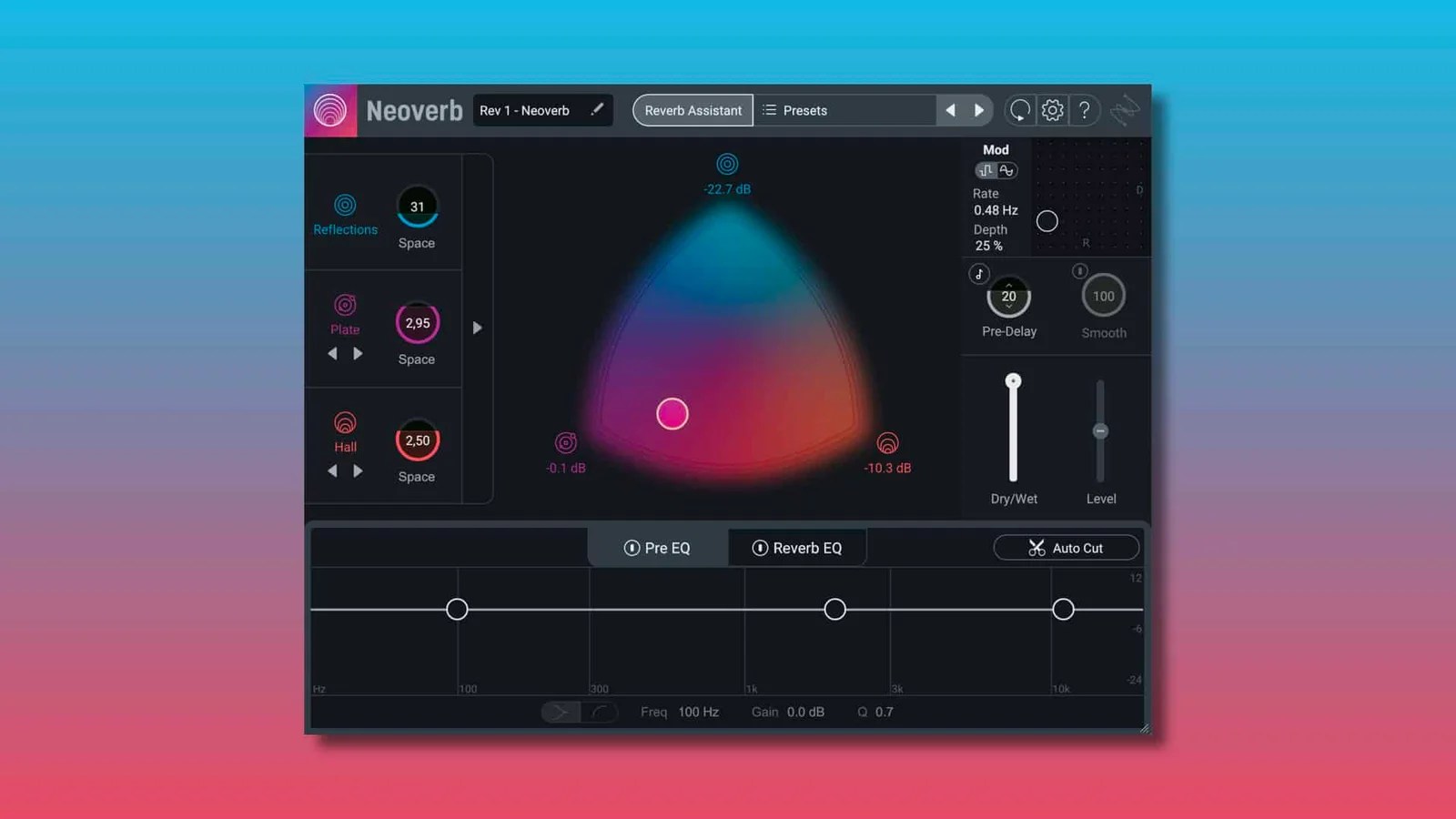Click the Level slider handle
Image resolution: width=1456 pixels, height=819 pixels.
(x=1100, y=430)
